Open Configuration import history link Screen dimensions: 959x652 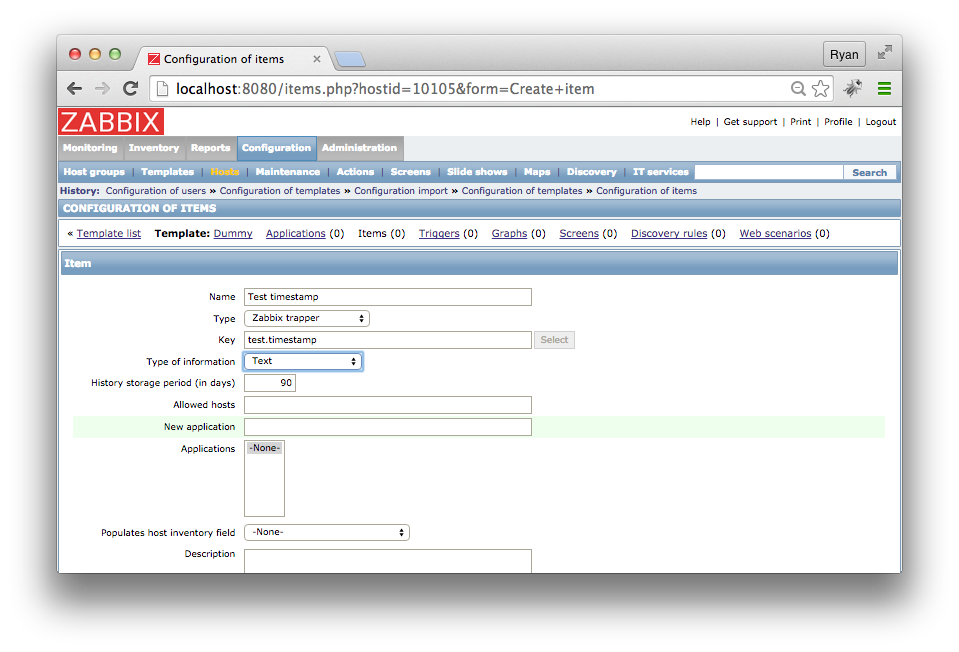click(x=401, y=191)
